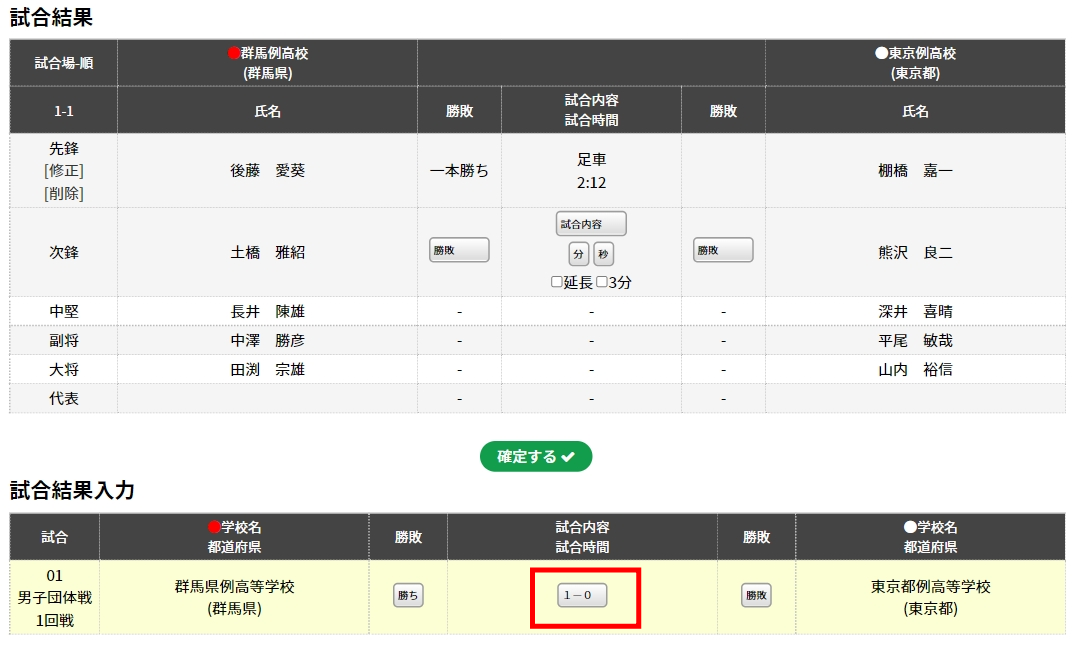This screenshot has height=648, width=1075.
Task: Click the red circle beside 群馬例高校 header
Action: click(234, 54)
